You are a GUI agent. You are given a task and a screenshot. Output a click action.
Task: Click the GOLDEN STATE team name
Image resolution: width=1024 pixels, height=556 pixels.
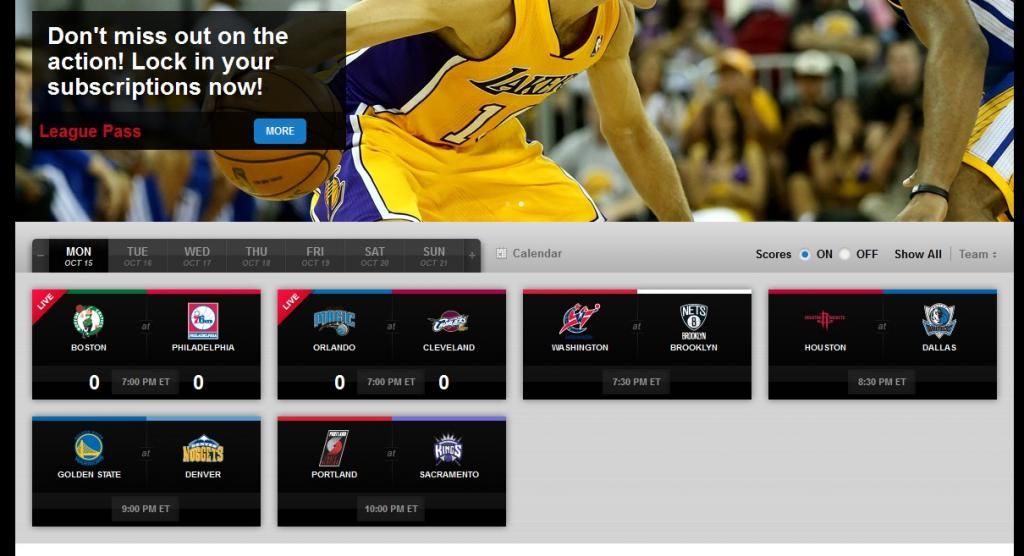click(89, 474)
